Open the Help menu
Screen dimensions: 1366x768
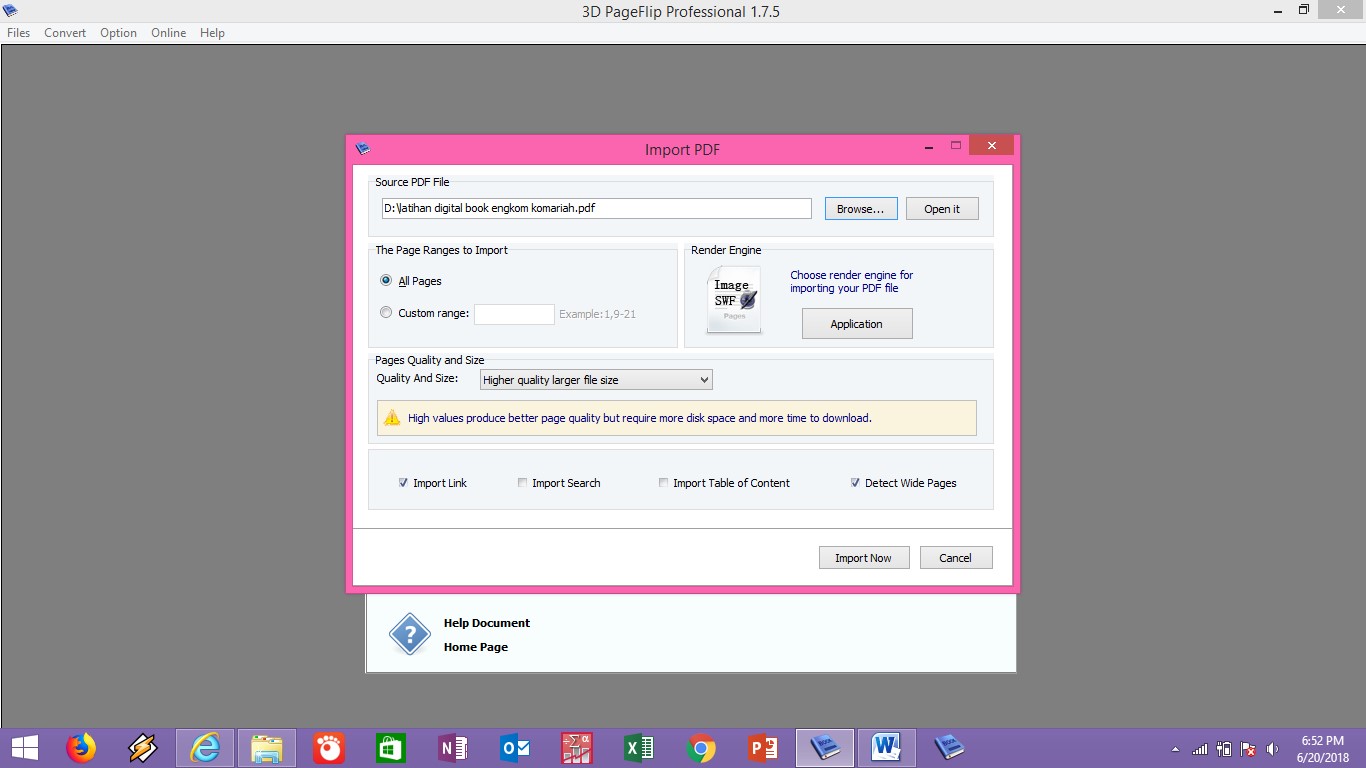pyautogui.click(x=212, y=33)
